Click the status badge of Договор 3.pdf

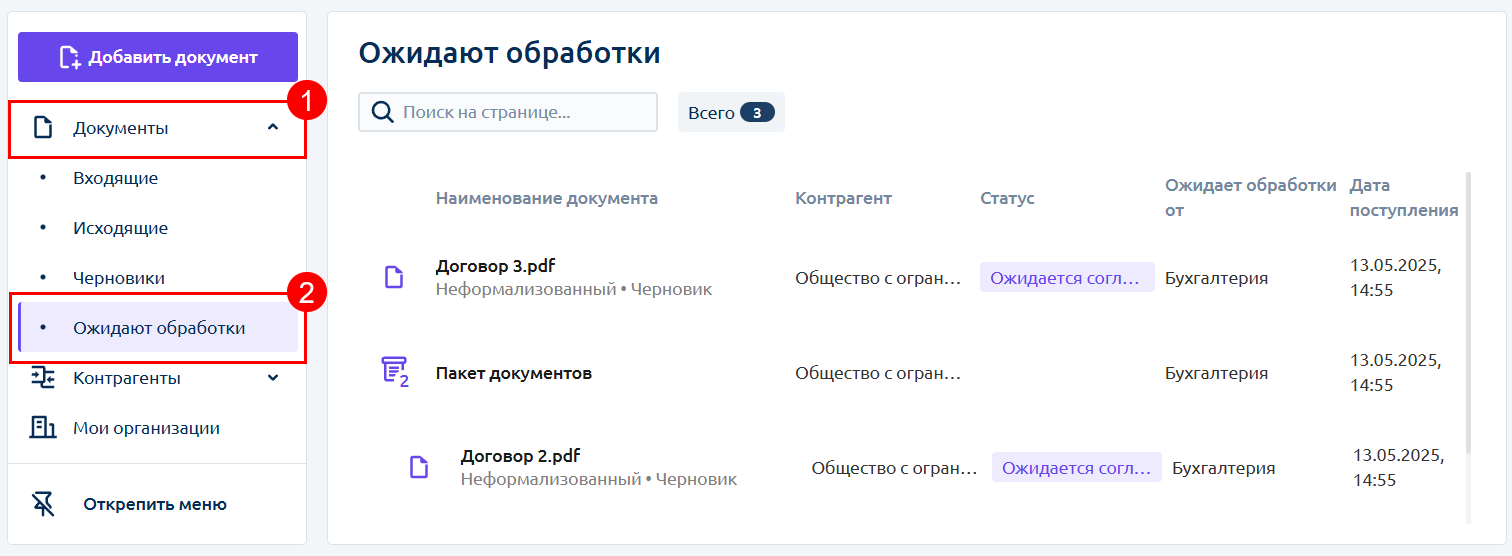[1067, 277]
